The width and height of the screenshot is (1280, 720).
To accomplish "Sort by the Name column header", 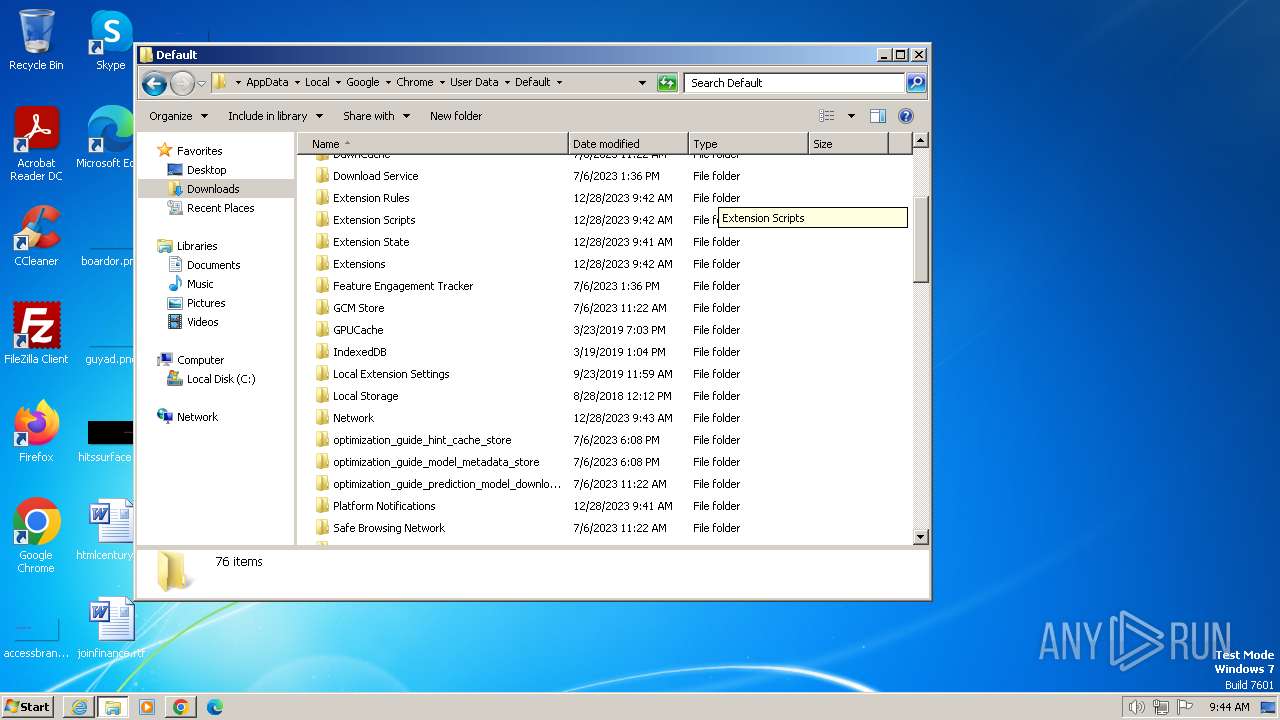I will pyautogui.click(x=433, y=144).
